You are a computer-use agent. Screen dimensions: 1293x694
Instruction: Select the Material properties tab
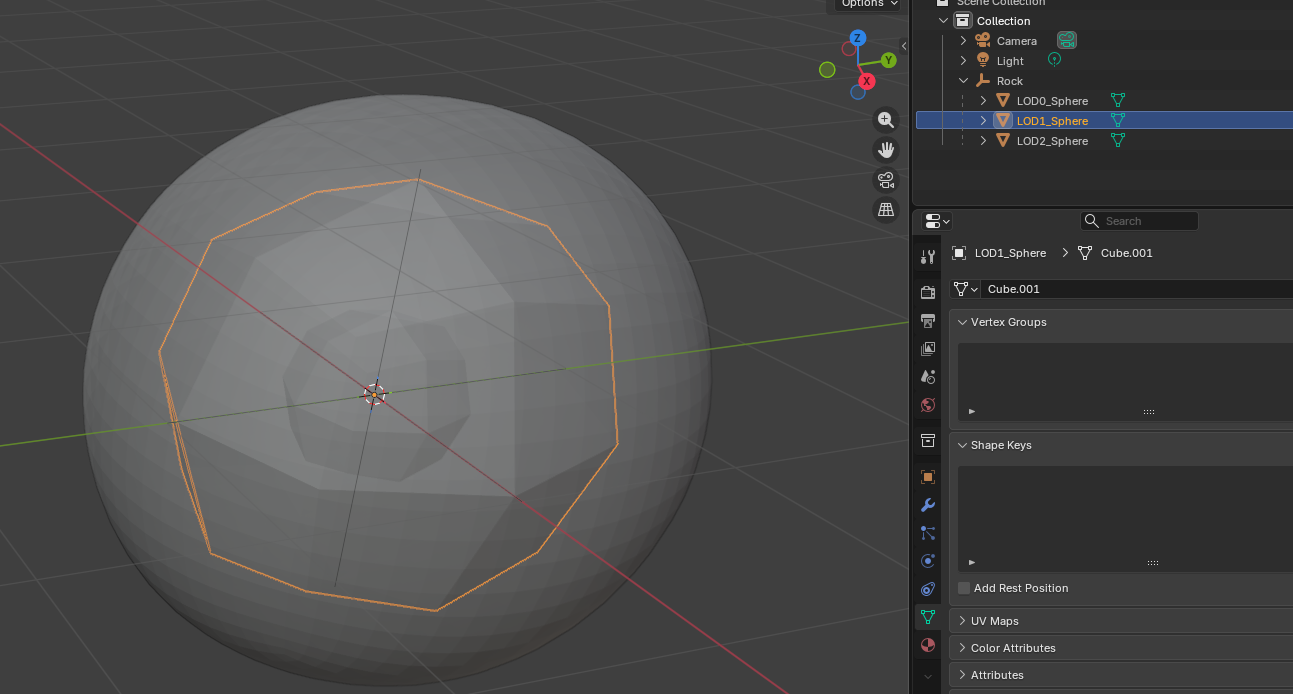(927, 645)
